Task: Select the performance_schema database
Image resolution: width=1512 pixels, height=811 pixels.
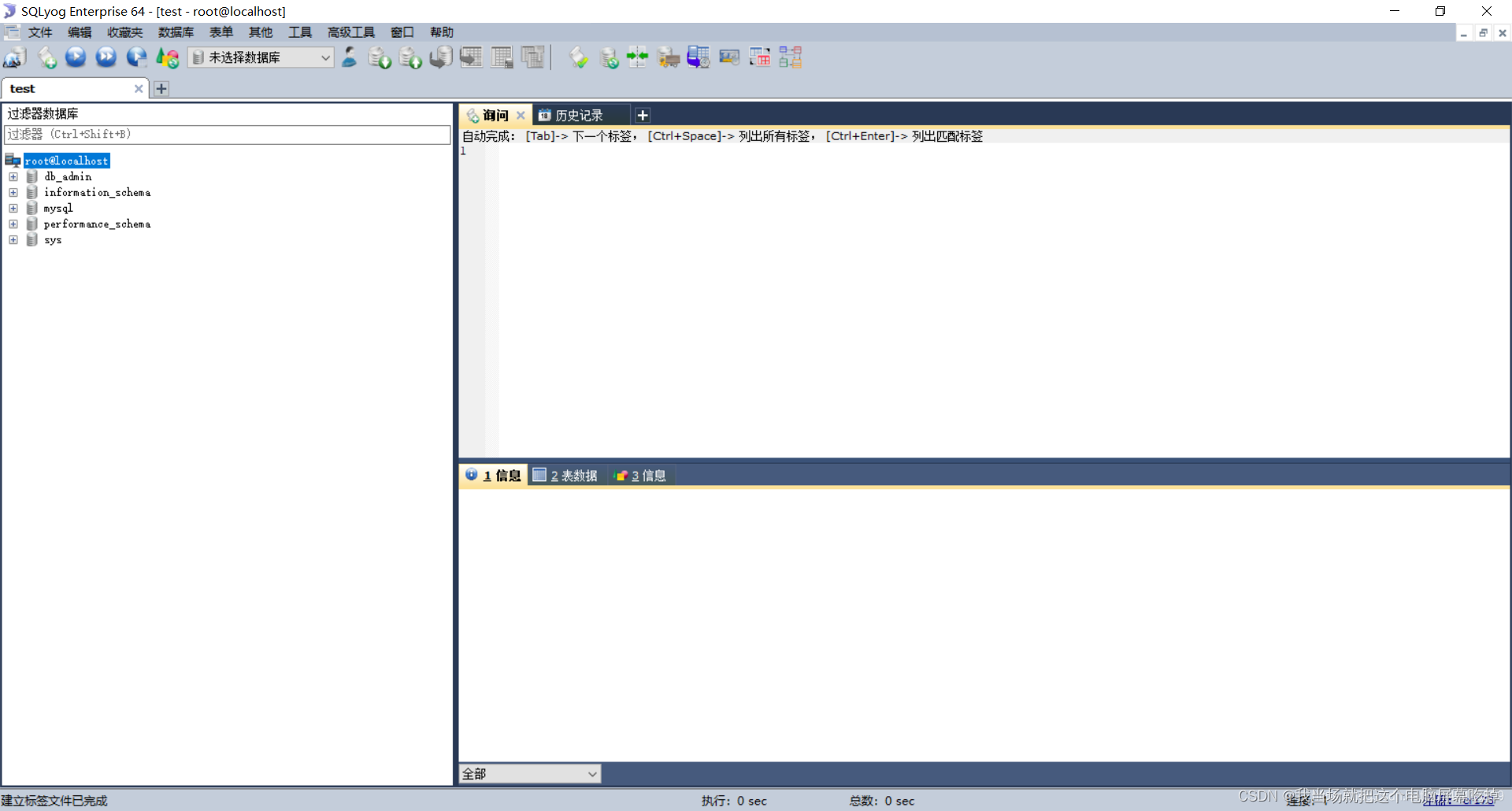Action: pyautogui.click(x=97, y=224)
